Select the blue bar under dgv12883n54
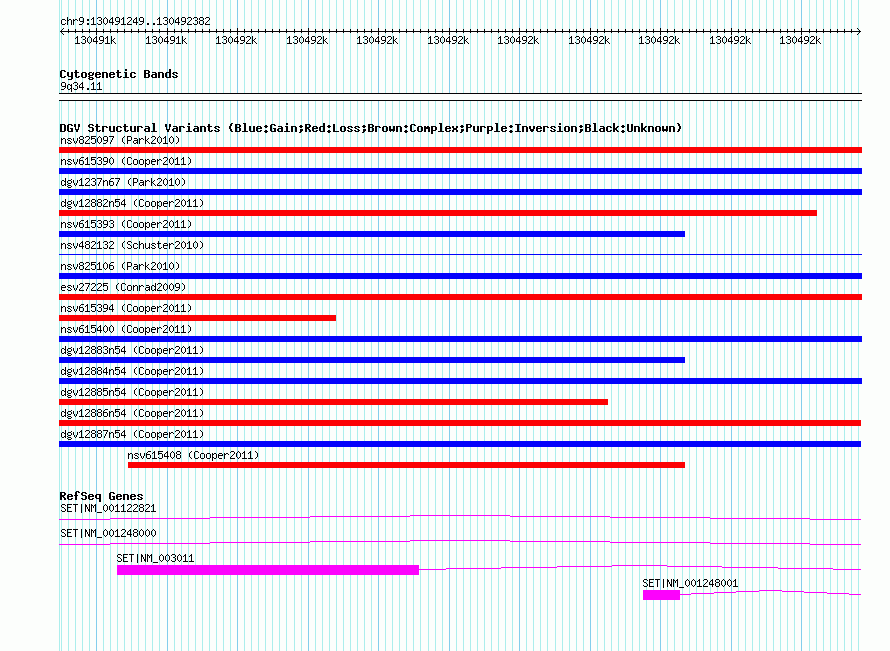Viewport: 890px width, 651px height. tap(372, 360)
